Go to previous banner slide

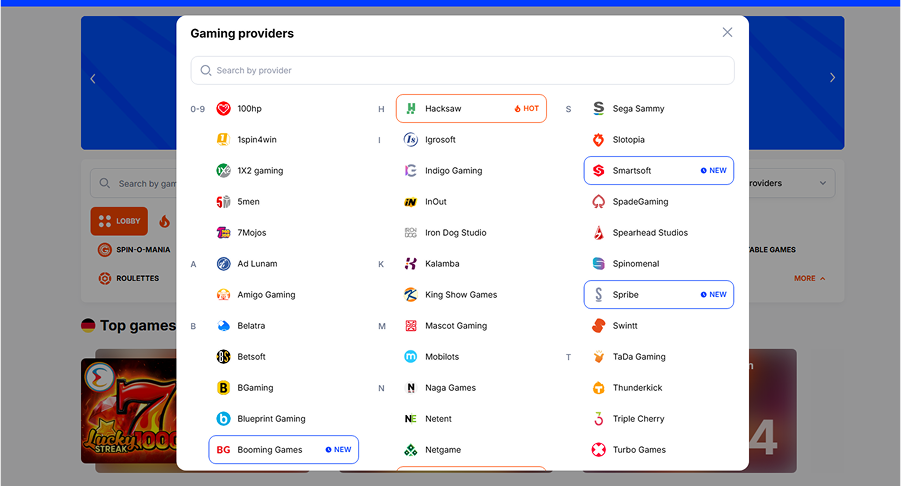point(93,79)
